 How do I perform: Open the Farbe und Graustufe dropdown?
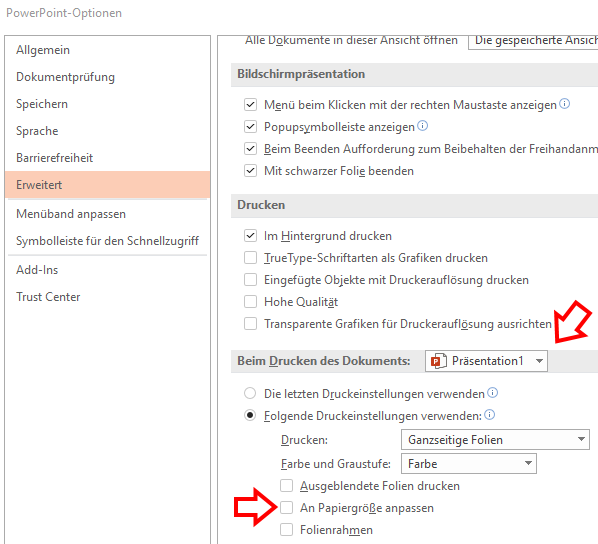click(x=469, y=464)
